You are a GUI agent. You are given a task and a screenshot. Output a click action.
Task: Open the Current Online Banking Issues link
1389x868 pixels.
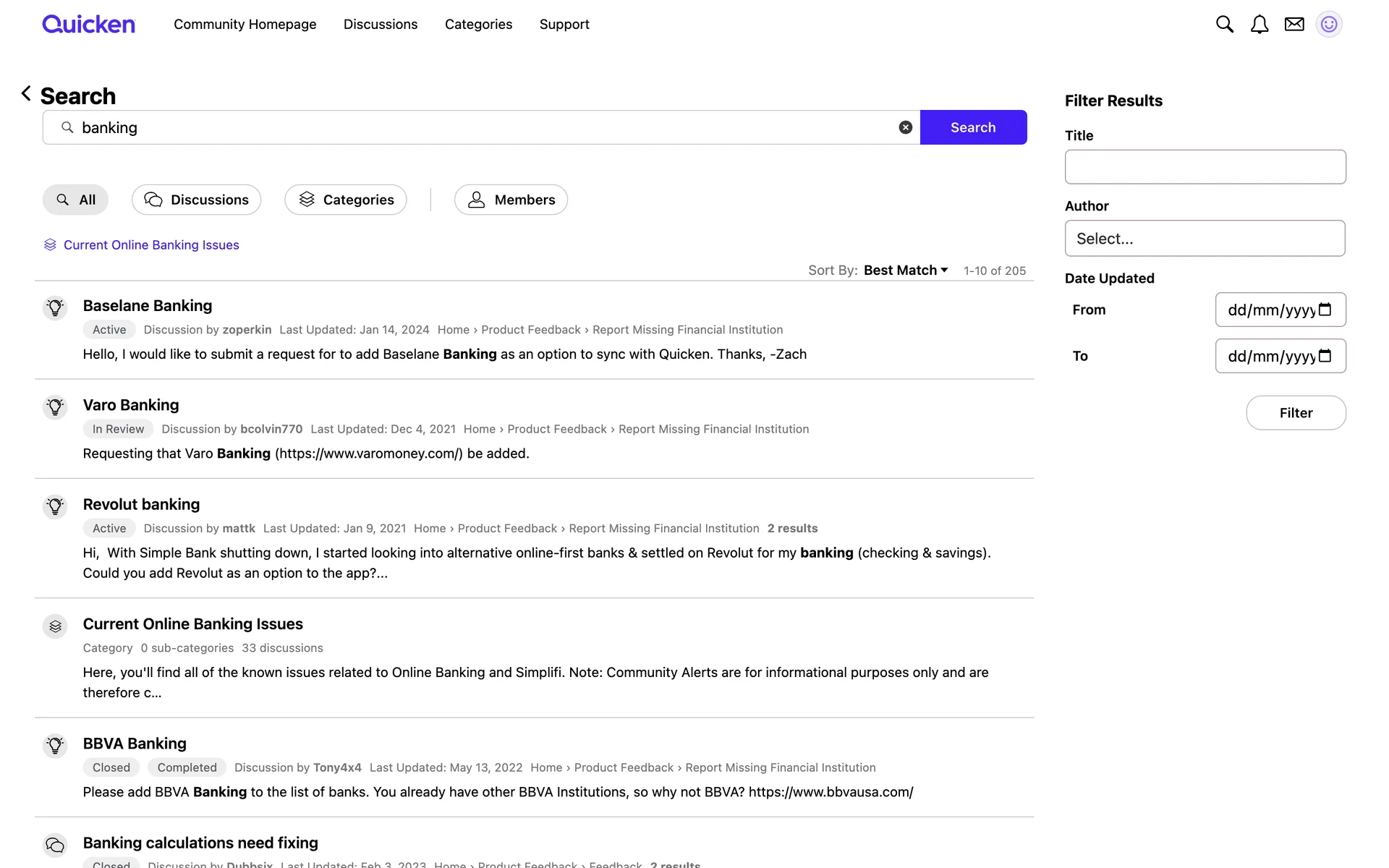151,245
